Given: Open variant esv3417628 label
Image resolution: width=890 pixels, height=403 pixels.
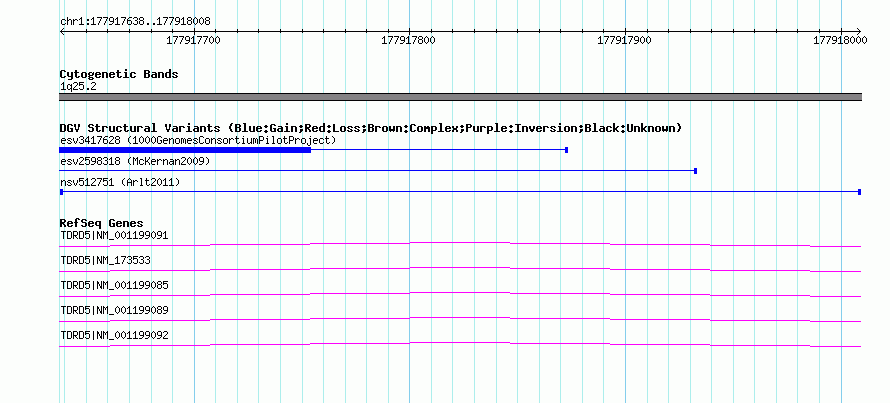Looking at the screenshot, I should point(198,140).
